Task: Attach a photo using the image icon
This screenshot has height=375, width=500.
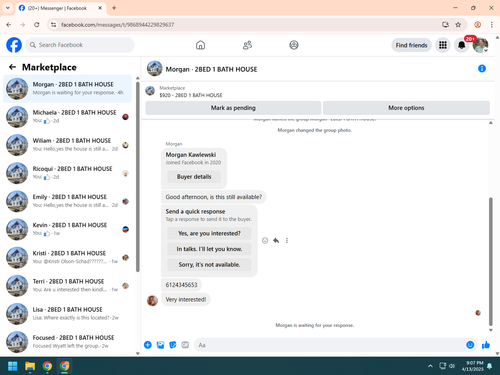Action: pyautogui.click(x=160, y=345)
